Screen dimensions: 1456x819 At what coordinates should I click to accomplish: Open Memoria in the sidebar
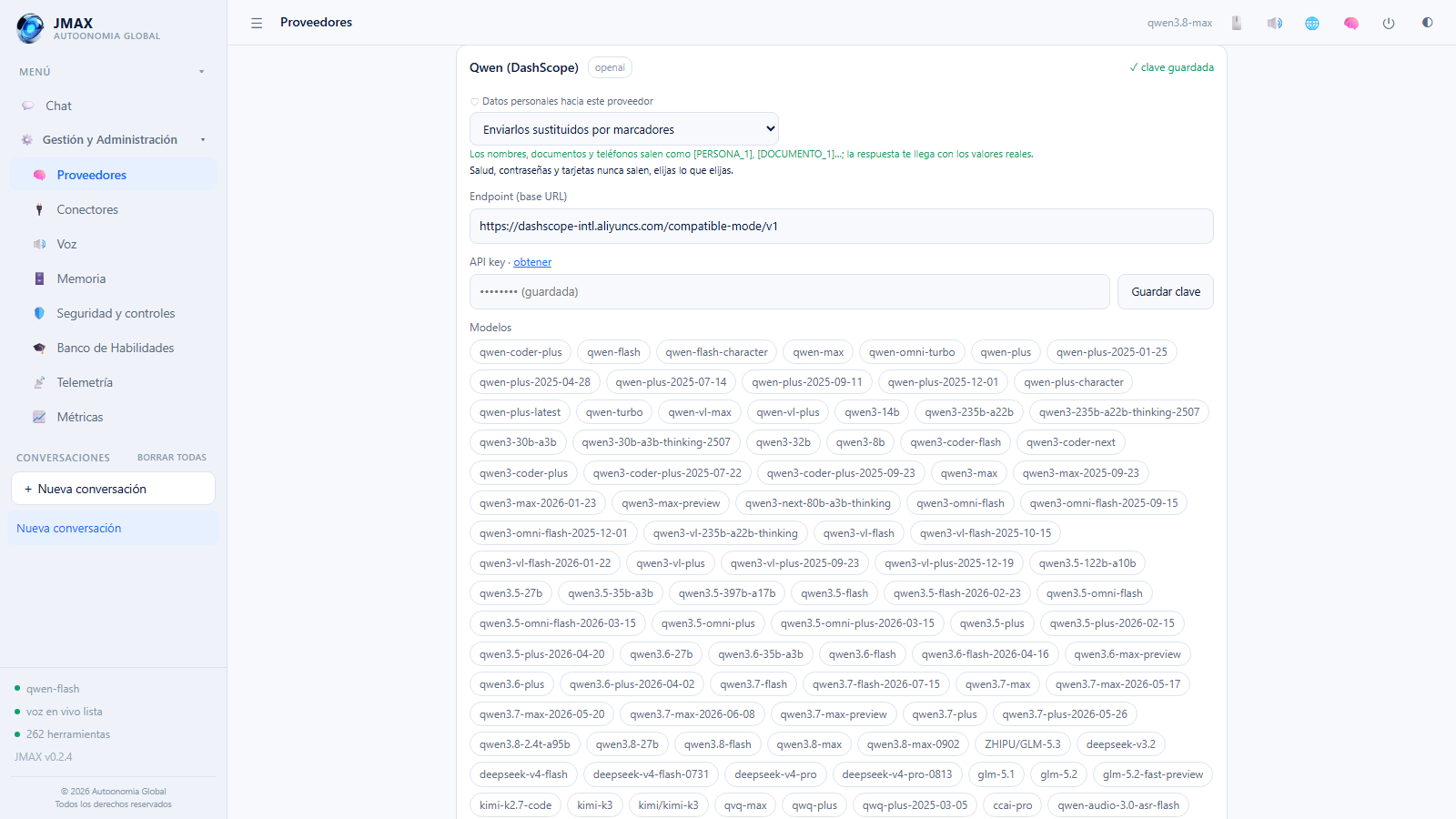[x=113, y=278]
